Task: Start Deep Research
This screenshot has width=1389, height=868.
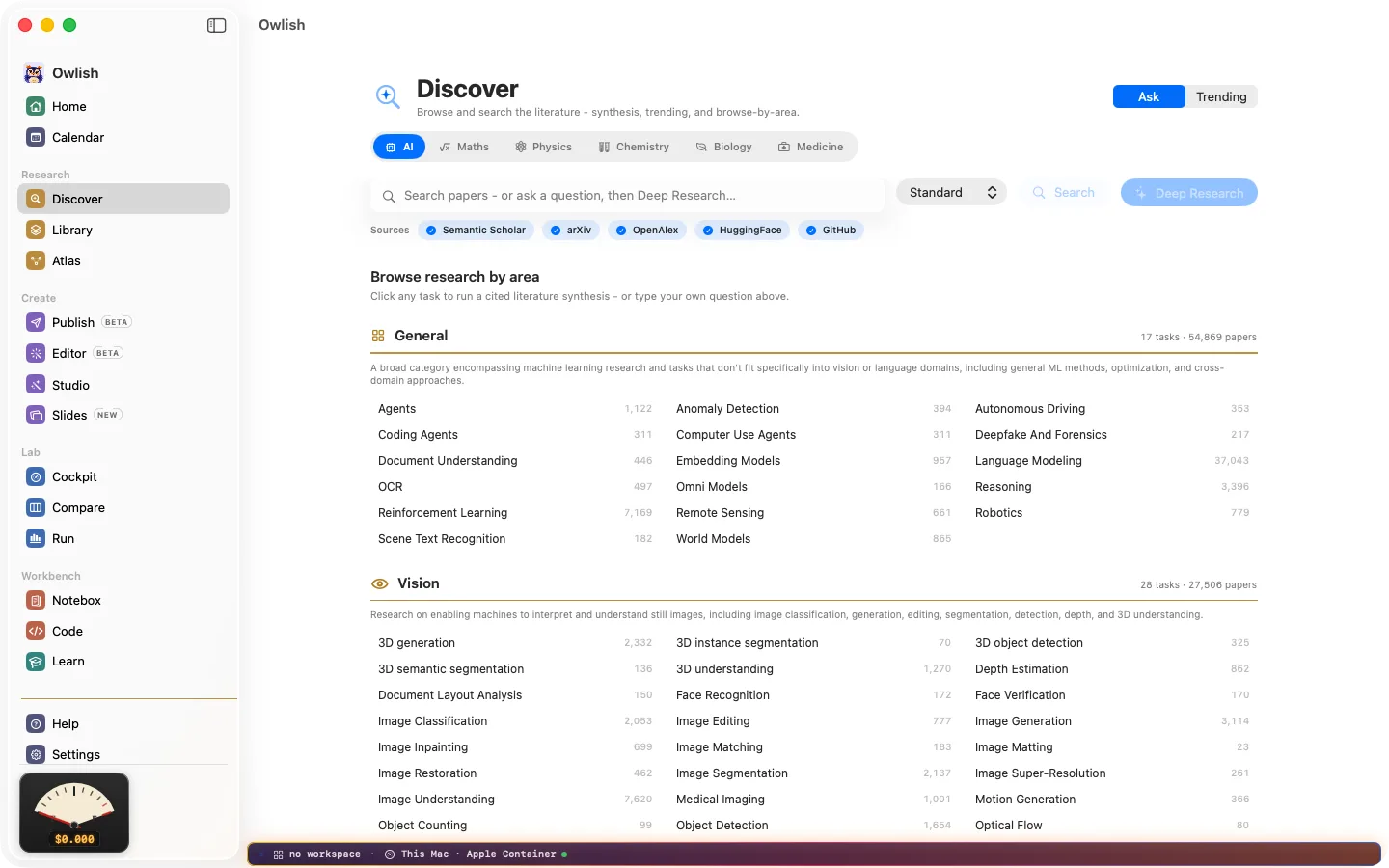Action: 1189,193
